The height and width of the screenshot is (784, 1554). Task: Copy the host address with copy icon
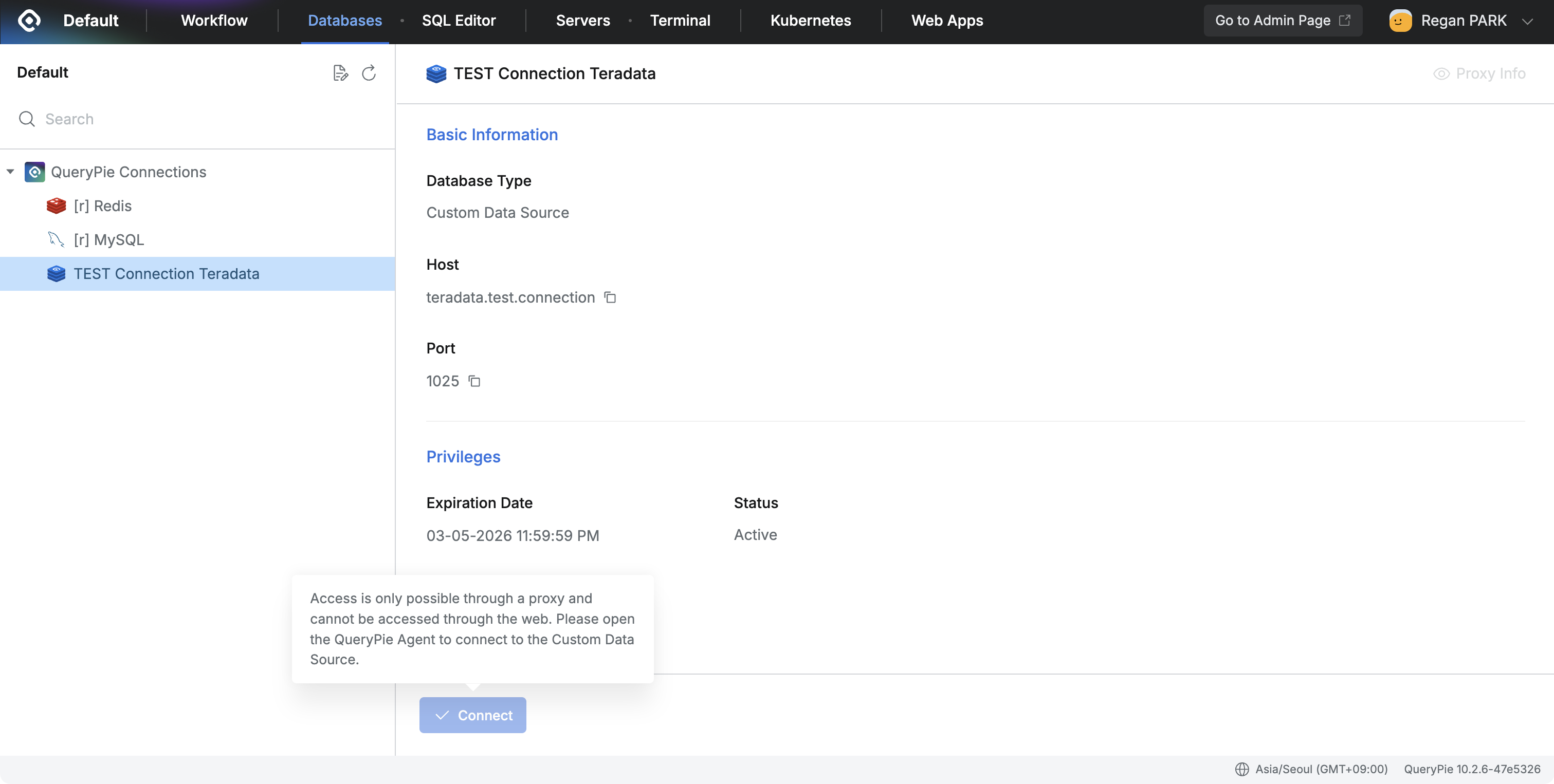(610, 297)
